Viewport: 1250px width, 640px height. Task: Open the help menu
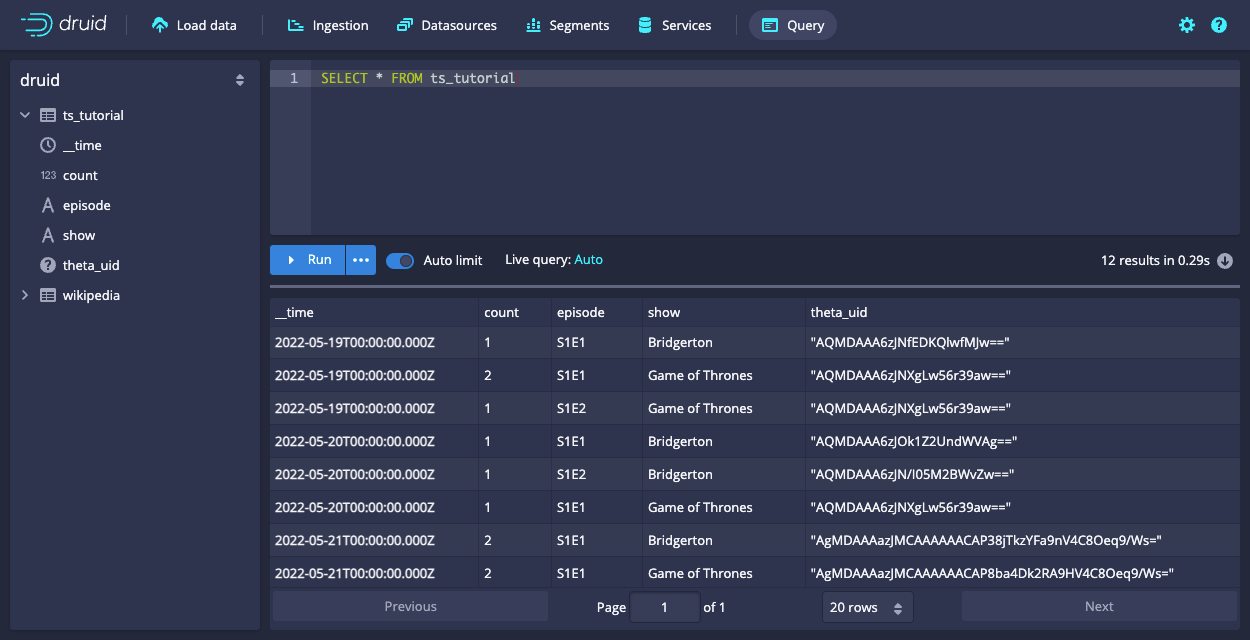click(x=1218, y=25)
